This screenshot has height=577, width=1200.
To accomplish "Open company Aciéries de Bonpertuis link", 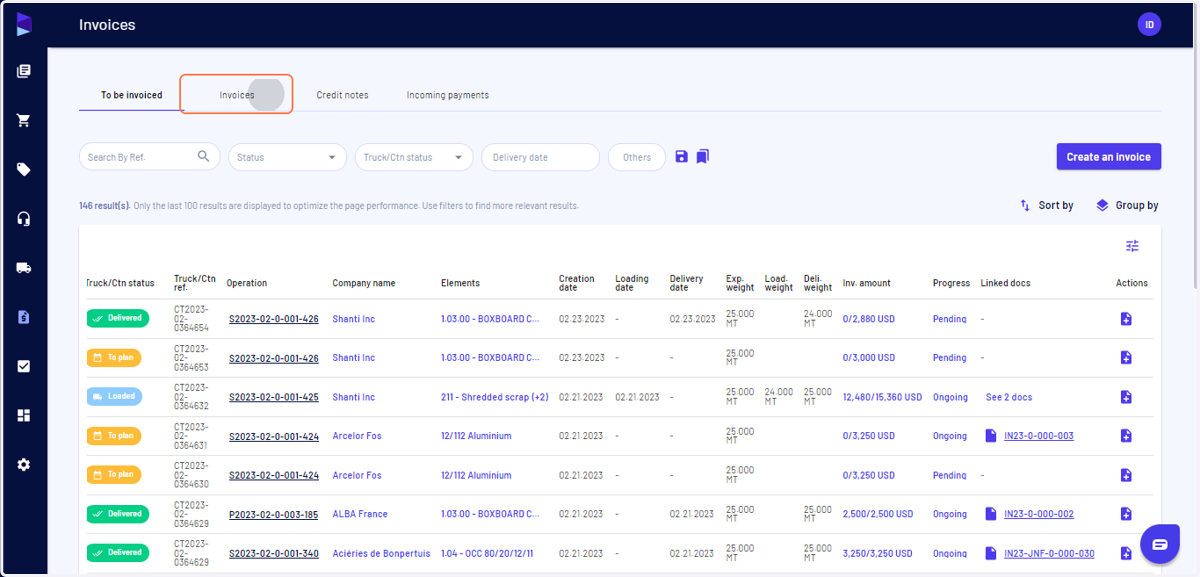I will 380,553.
